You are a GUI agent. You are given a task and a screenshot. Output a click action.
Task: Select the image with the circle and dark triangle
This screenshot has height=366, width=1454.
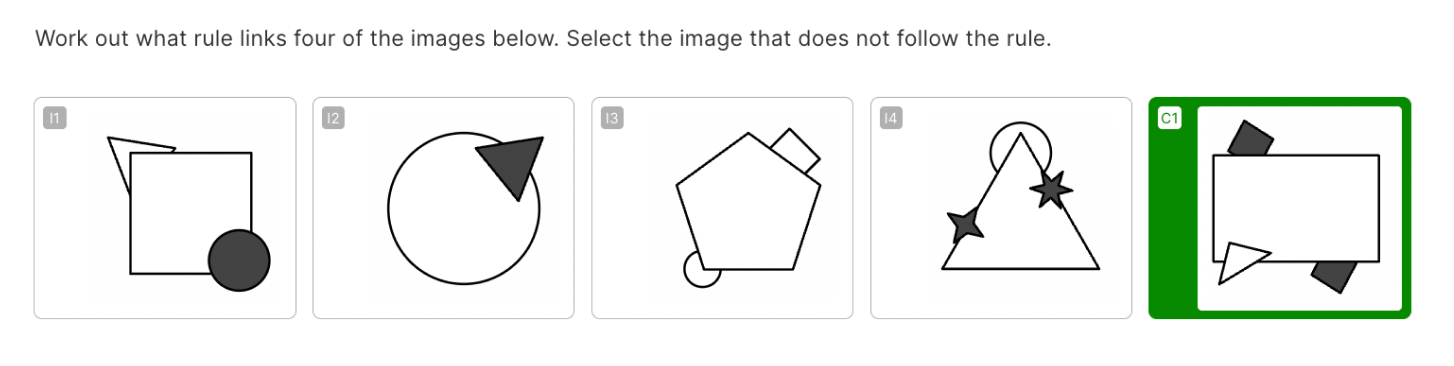point(444,208)
